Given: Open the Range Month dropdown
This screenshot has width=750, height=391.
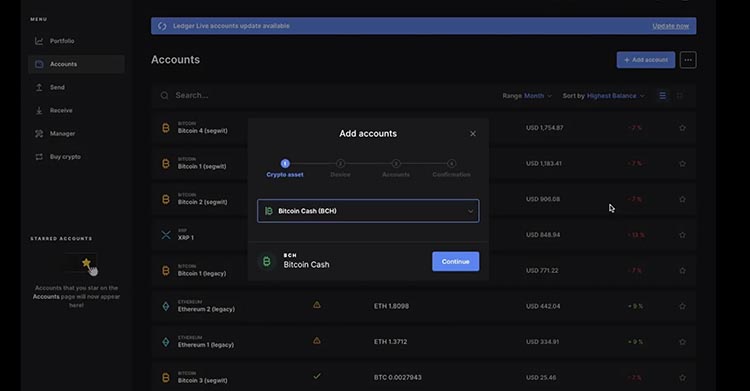Looking at the screenshot, I should coord(527,96).
